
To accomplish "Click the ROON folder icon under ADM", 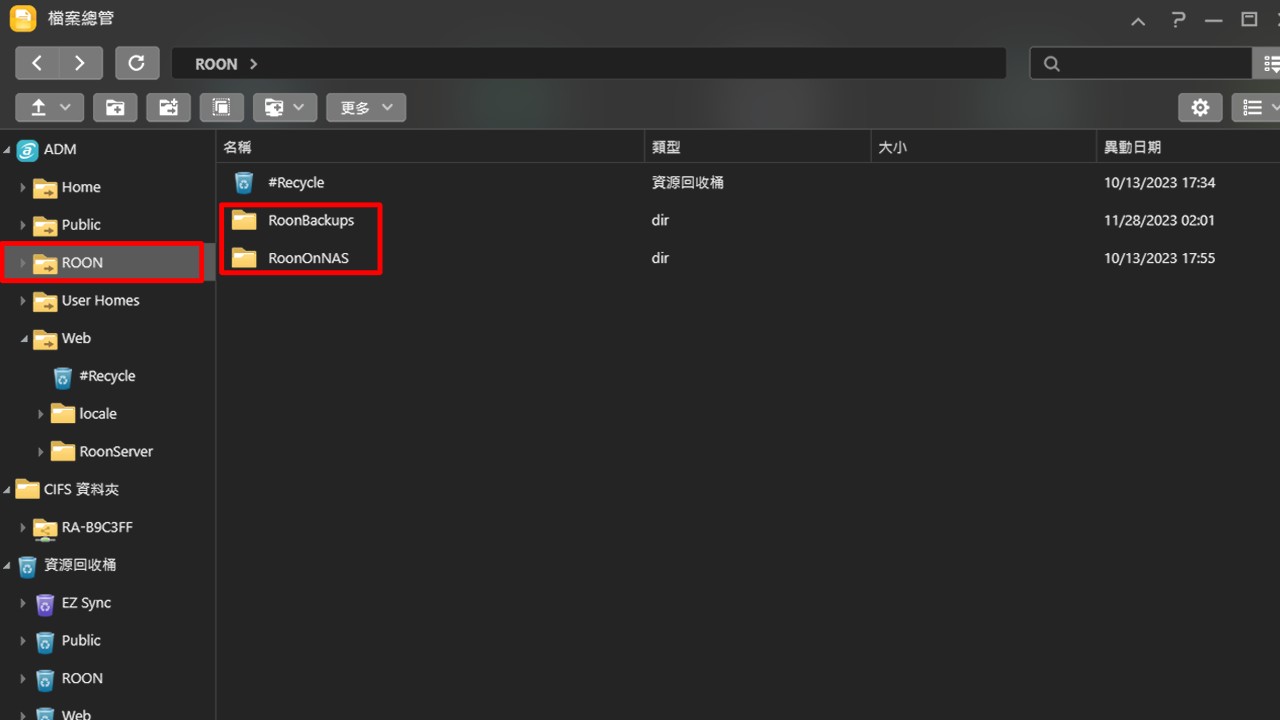I will (45, 263).
